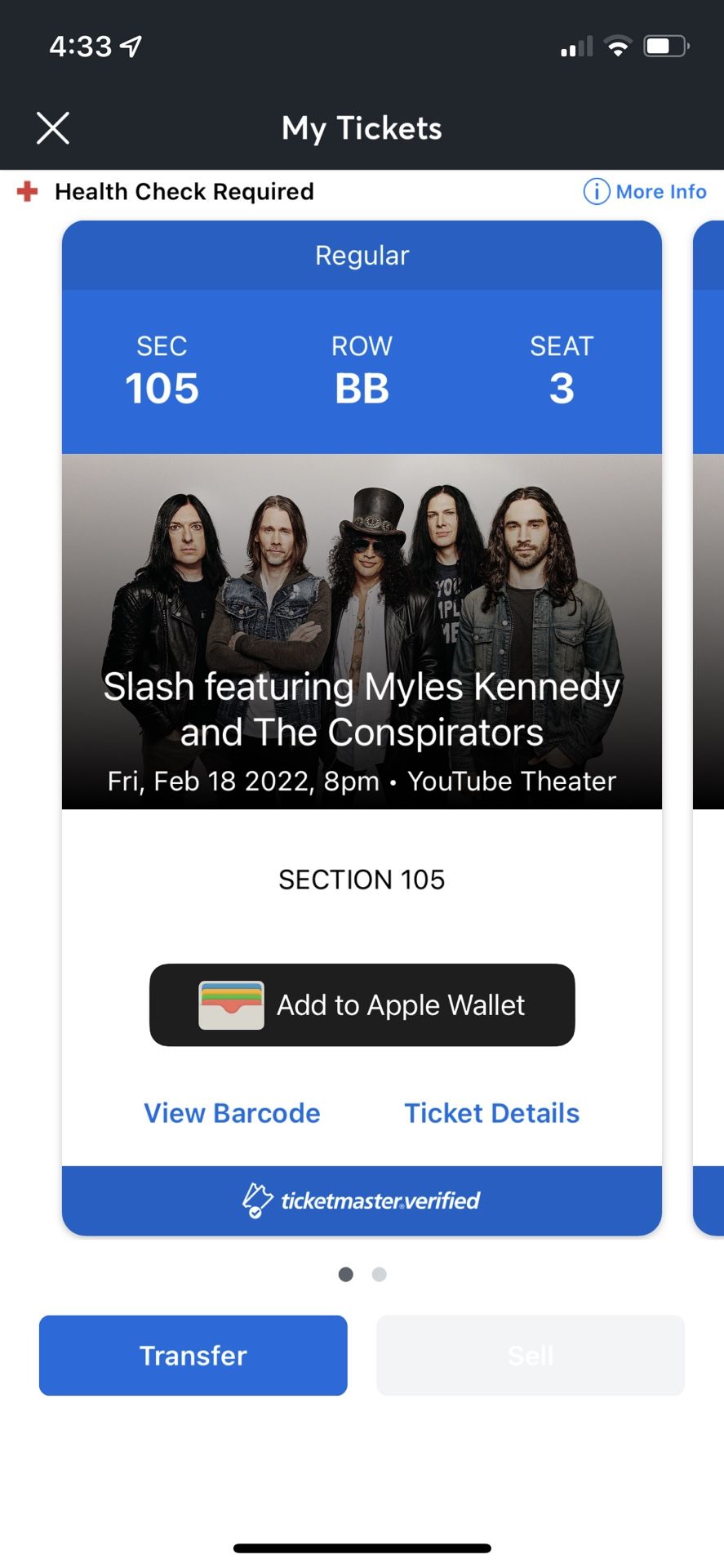Open More Info about health check
724x1568 pixels.
660,192
